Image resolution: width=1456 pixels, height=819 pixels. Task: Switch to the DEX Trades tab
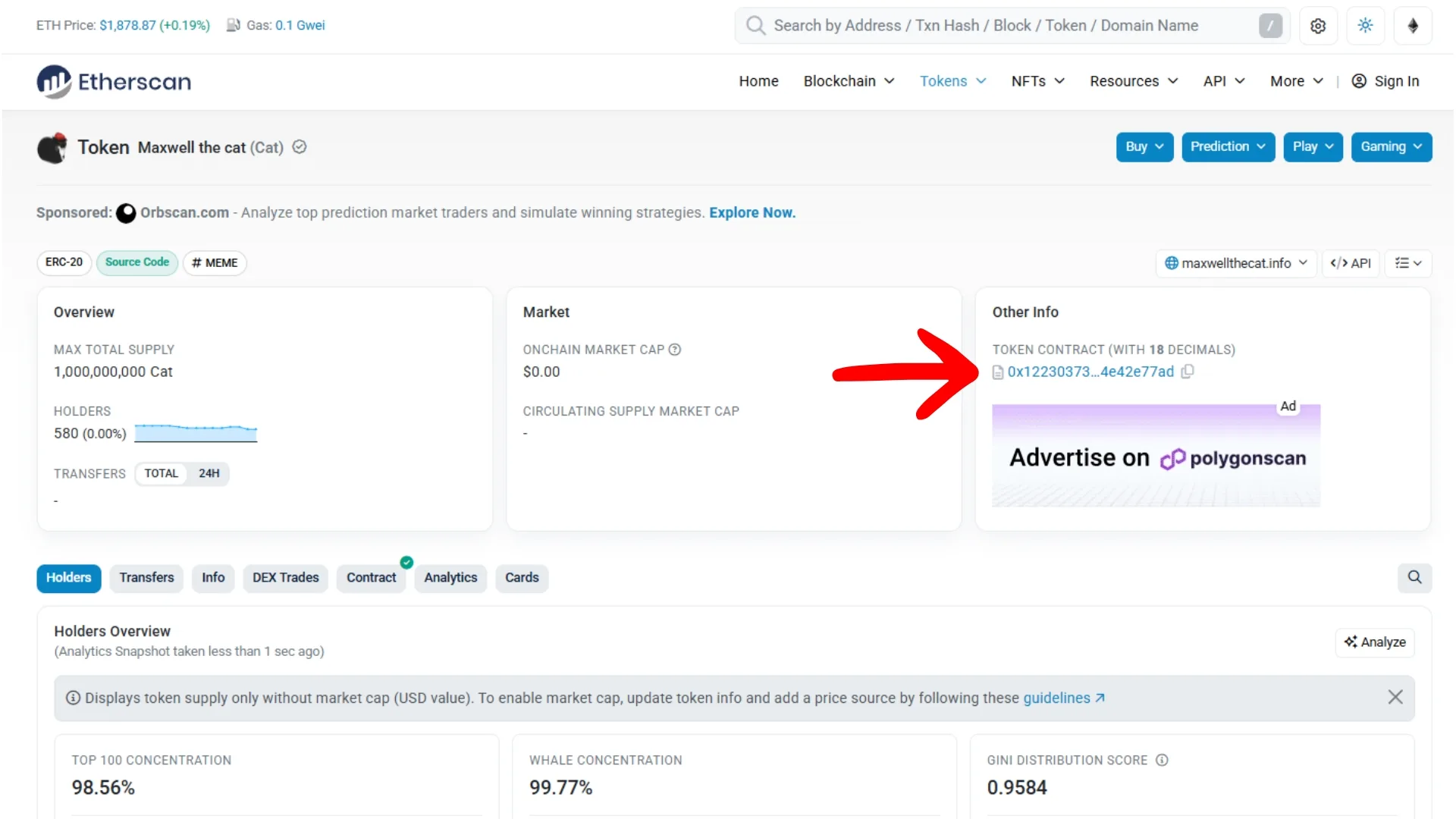pos(285,578)
